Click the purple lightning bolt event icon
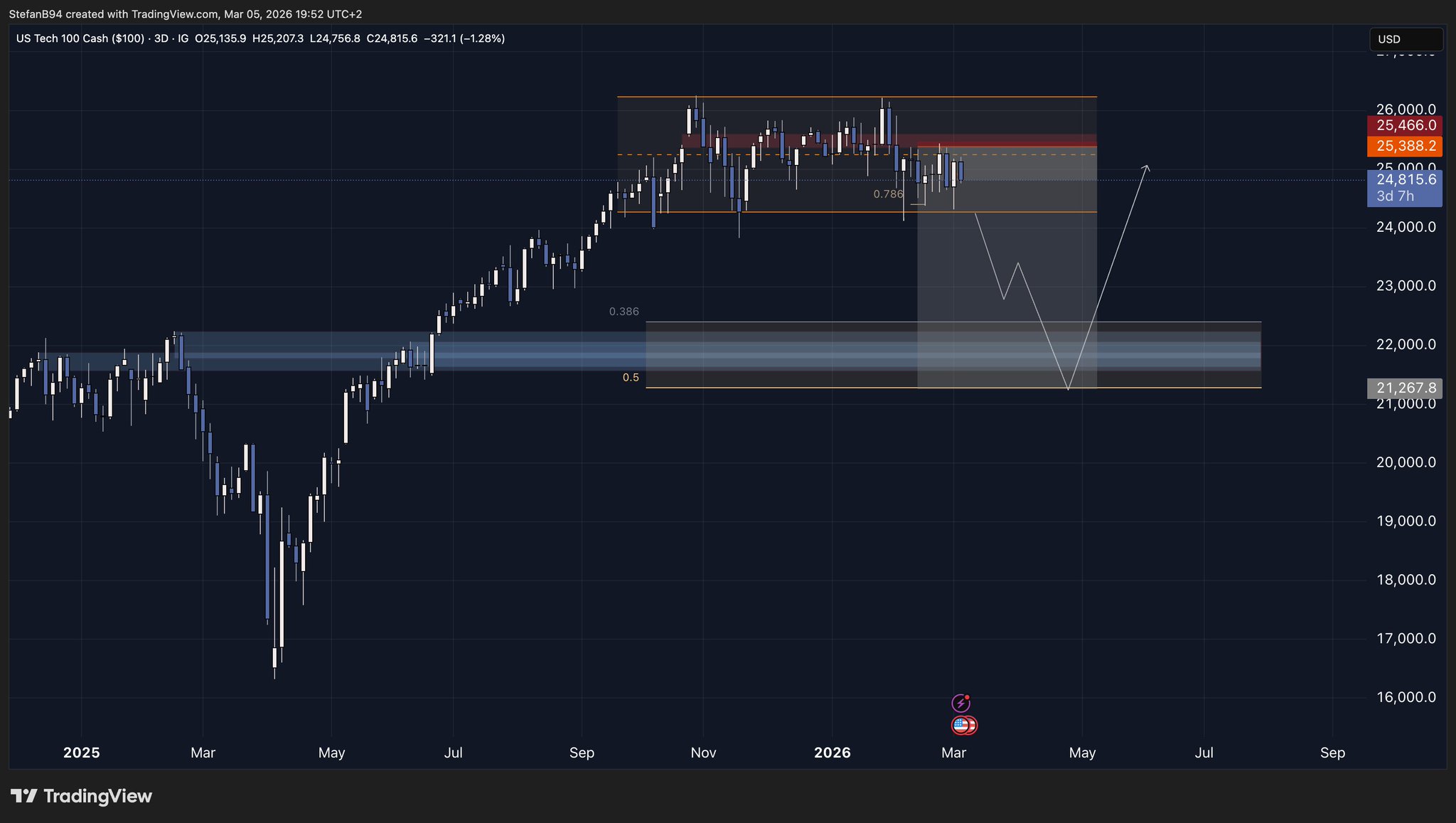The width and height of the screenshot is (1456, 823). coord(960,703)
